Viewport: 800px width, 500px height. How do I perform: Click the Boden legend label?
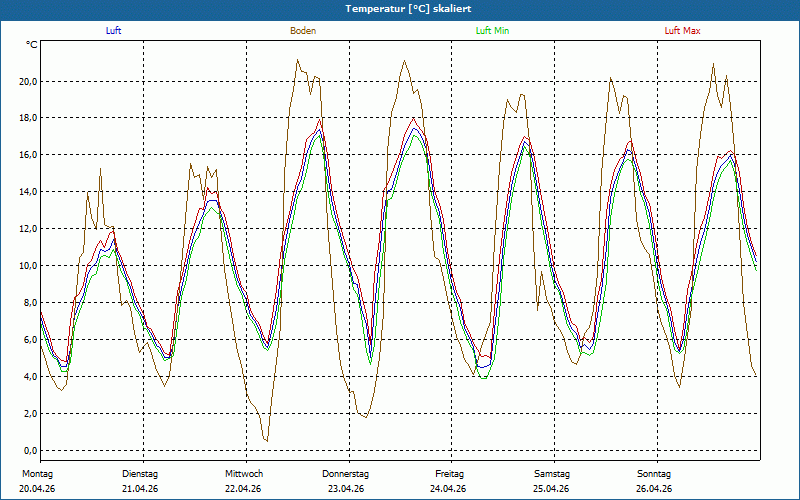pos(303,31)
